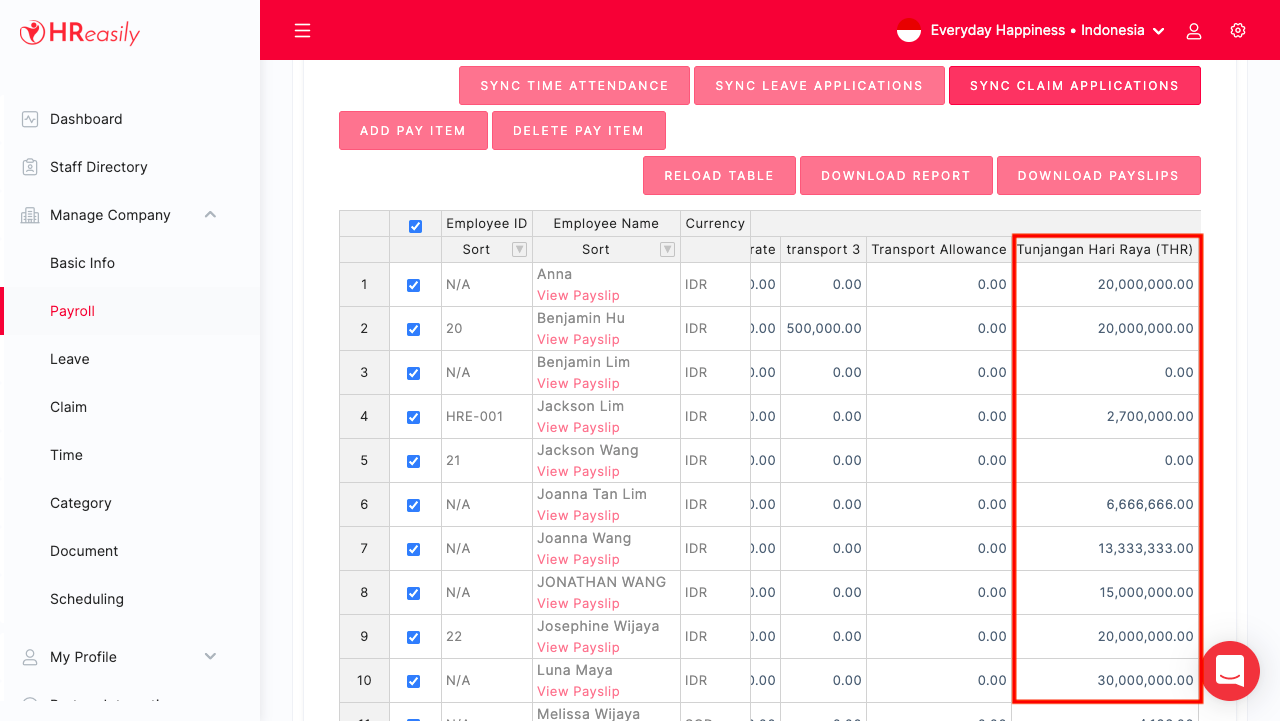View payslip for Josephine Wijaya
1280x721 pixels.
click(578, 647)
